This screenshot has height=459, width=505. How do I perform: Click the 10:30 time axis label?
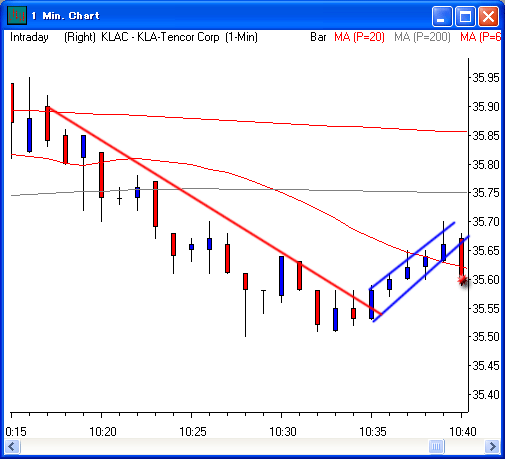[283, 432]
